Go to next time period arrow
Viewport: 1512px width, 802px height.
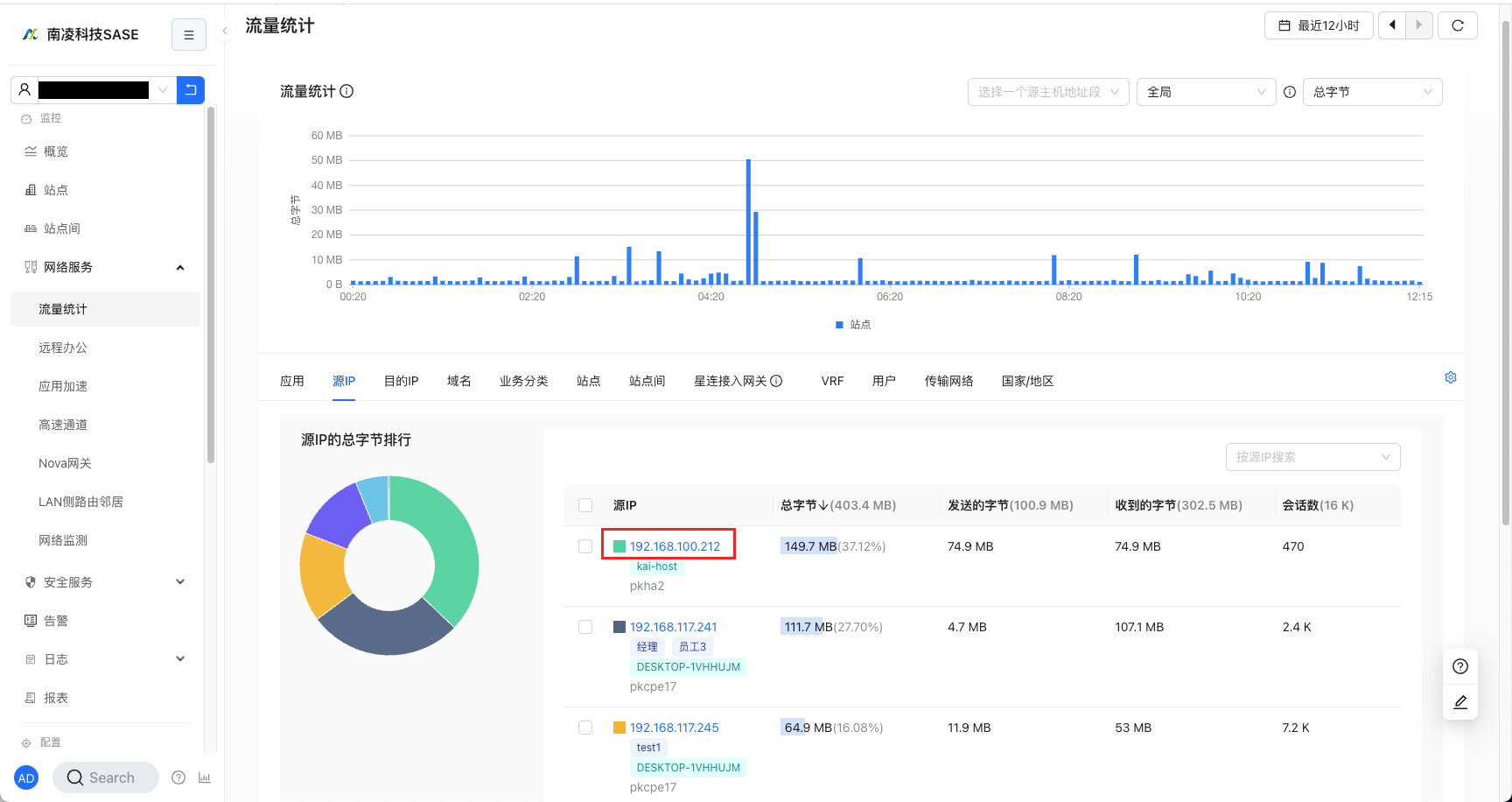[1419, 25]
